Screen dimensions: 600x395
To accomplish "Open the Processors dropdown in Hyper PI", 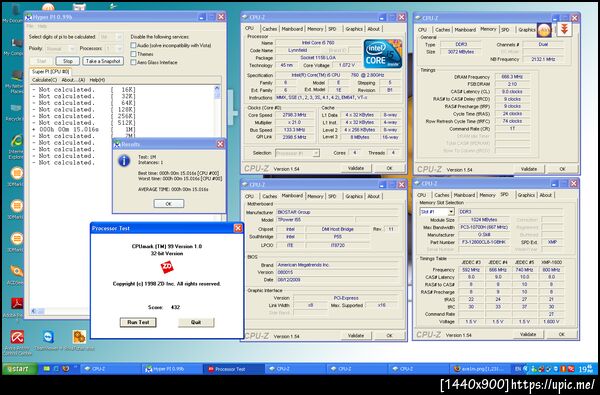I will click(x=114, y=49).
